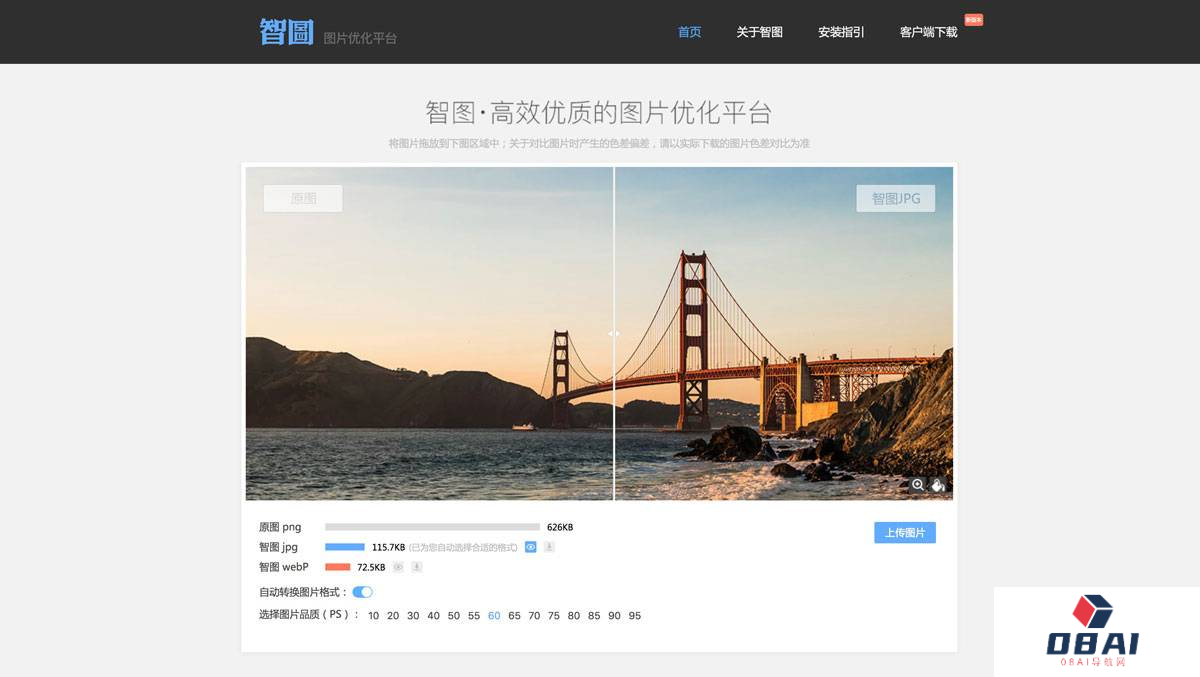The height and width of the screenshot is (677, 1200).
Task: Open the 安装指引 nav item
Action: (841, 32)
